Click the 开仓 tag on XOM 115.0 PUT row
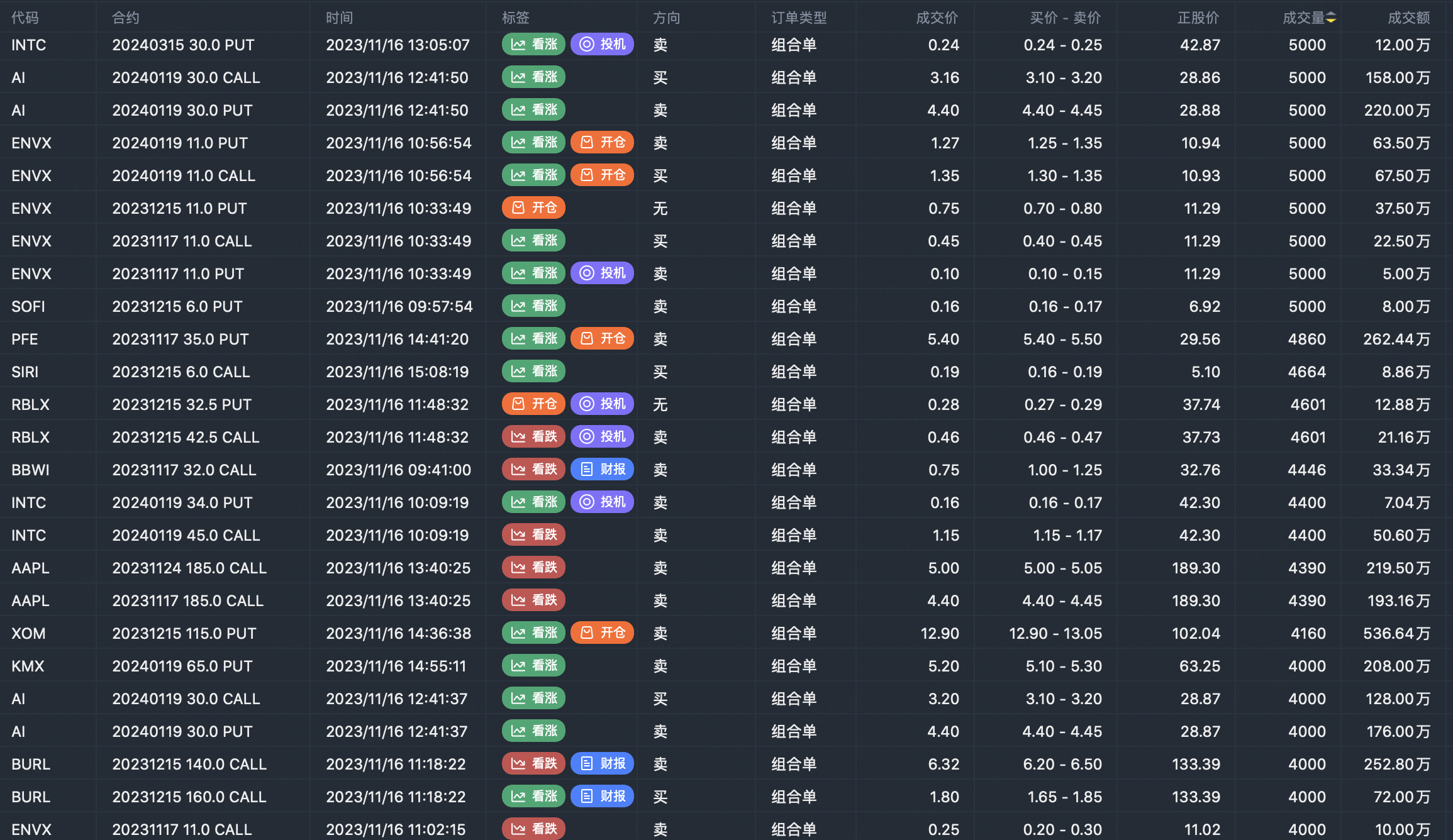This screenshot has height=840, width=1453. (603, 633)
